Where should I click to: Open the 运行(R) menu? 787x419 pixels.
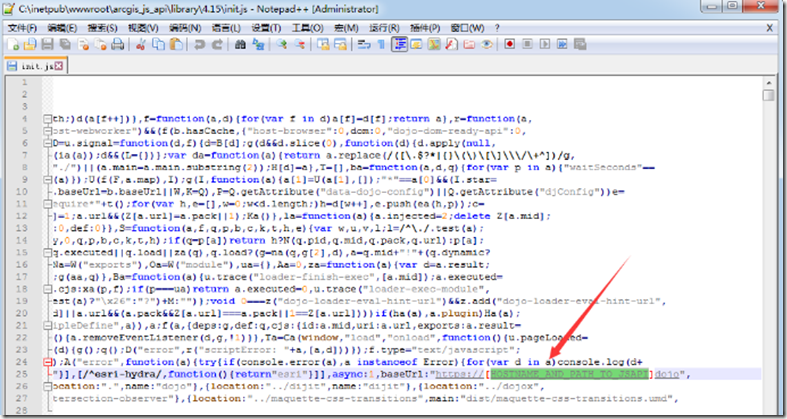(x=384, y=28)
